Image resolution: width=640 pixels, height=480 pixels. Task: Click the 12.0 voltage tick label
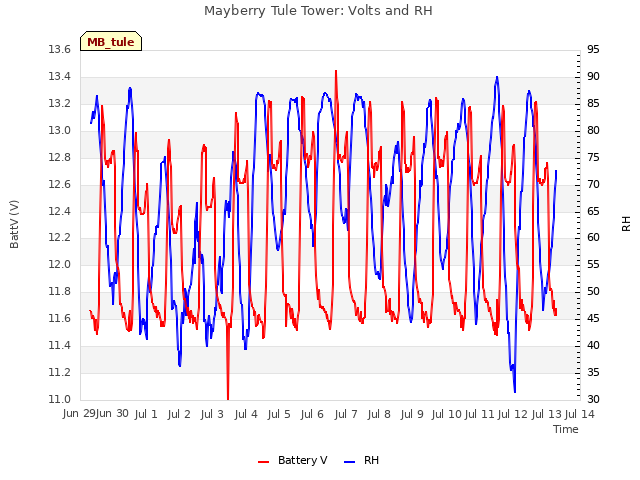(x=60, y=264)
